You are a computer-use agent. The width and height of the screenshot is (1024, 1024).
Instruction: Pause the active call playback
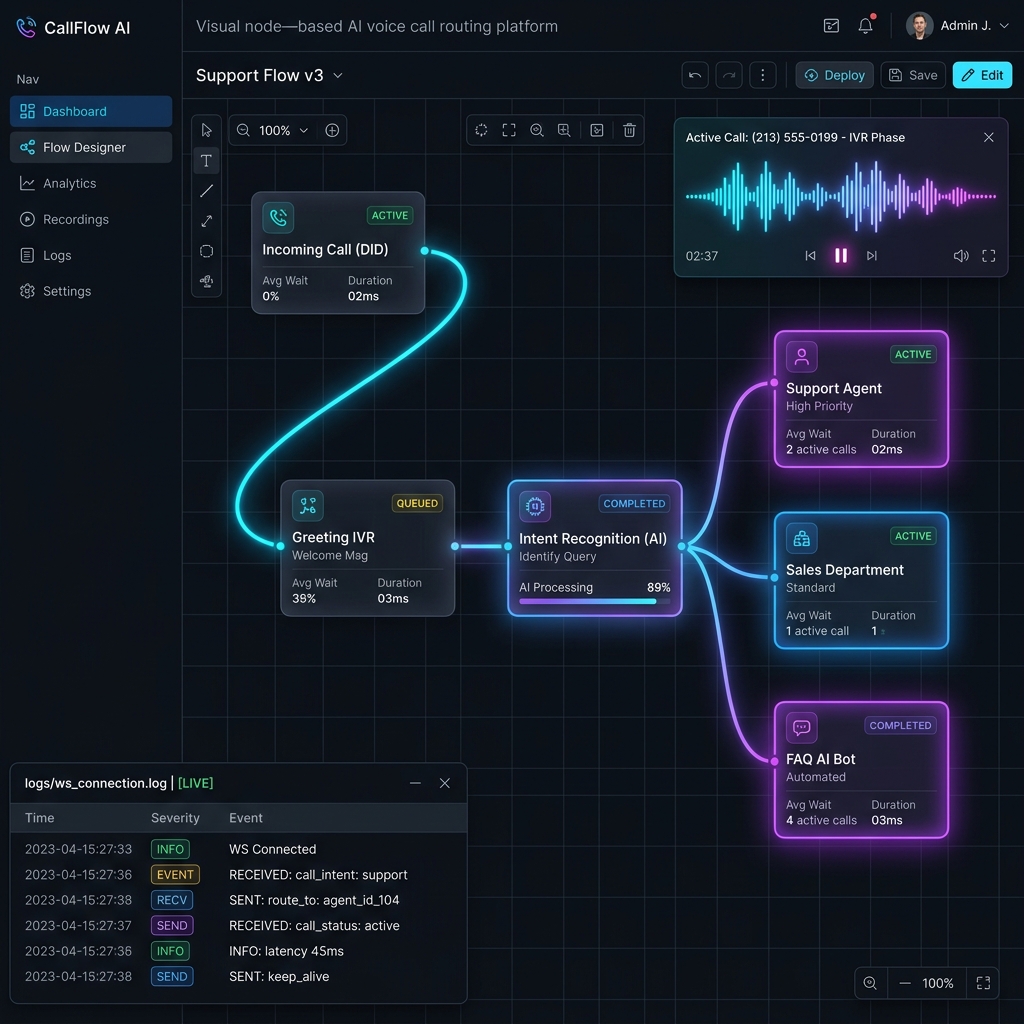point(840,255)
